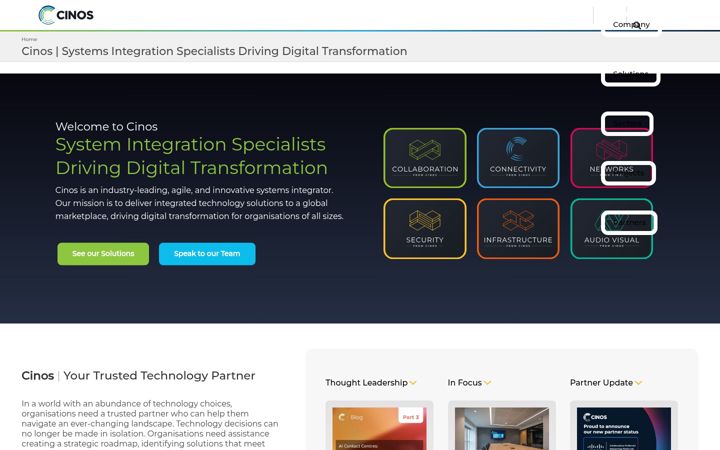Open the Thought Leadership blog Part 3 thumbnail
Screen dimensions: 720x450
point(379,428)
